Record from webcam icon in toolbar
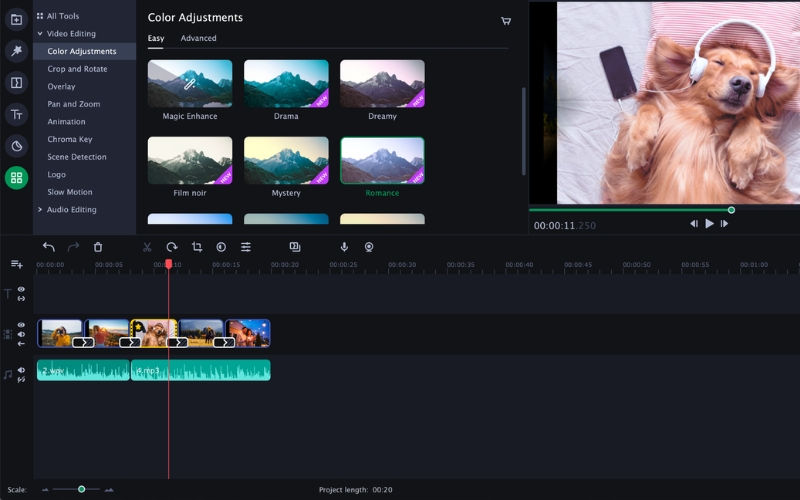Screen dimensions: 800x500 (369, 247)
